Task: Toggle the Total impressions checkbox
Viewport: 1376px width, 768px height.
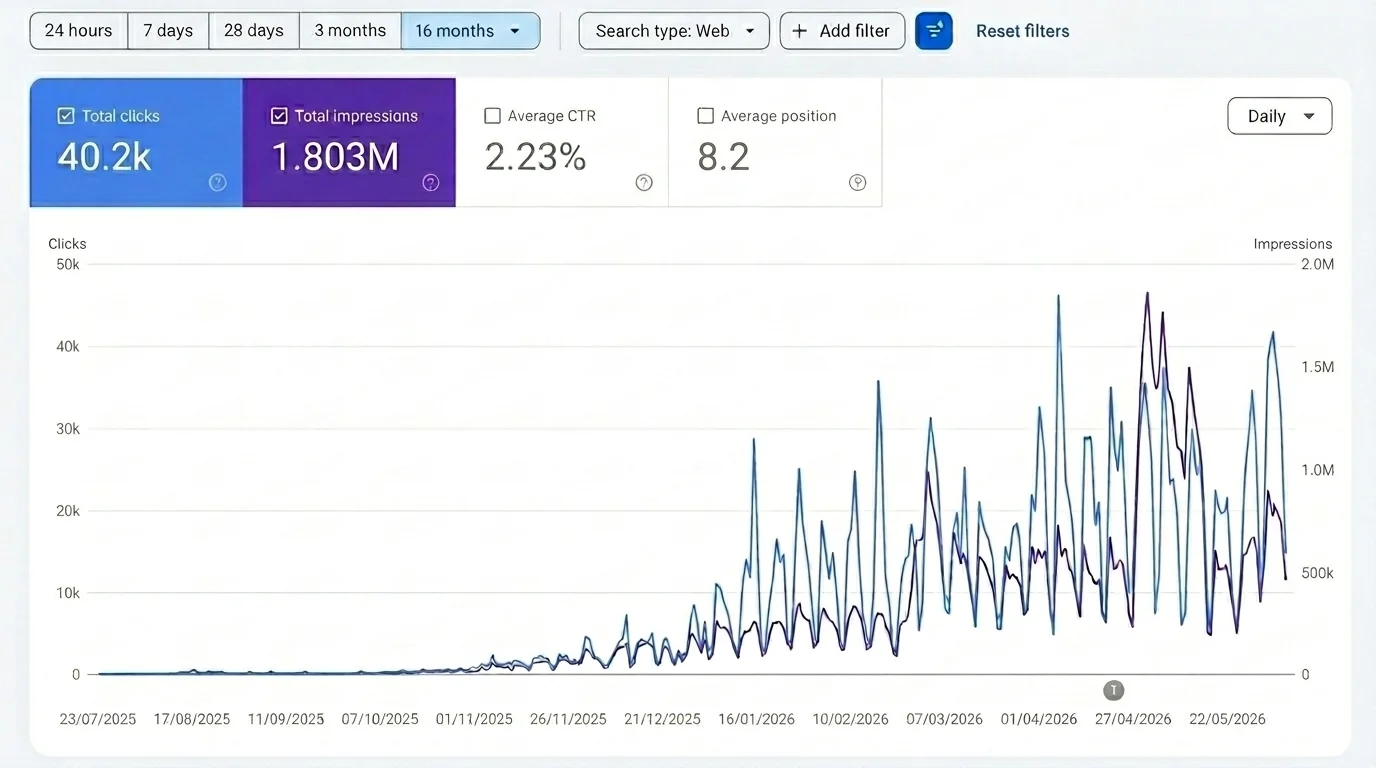Action: (x=279, y=116)
